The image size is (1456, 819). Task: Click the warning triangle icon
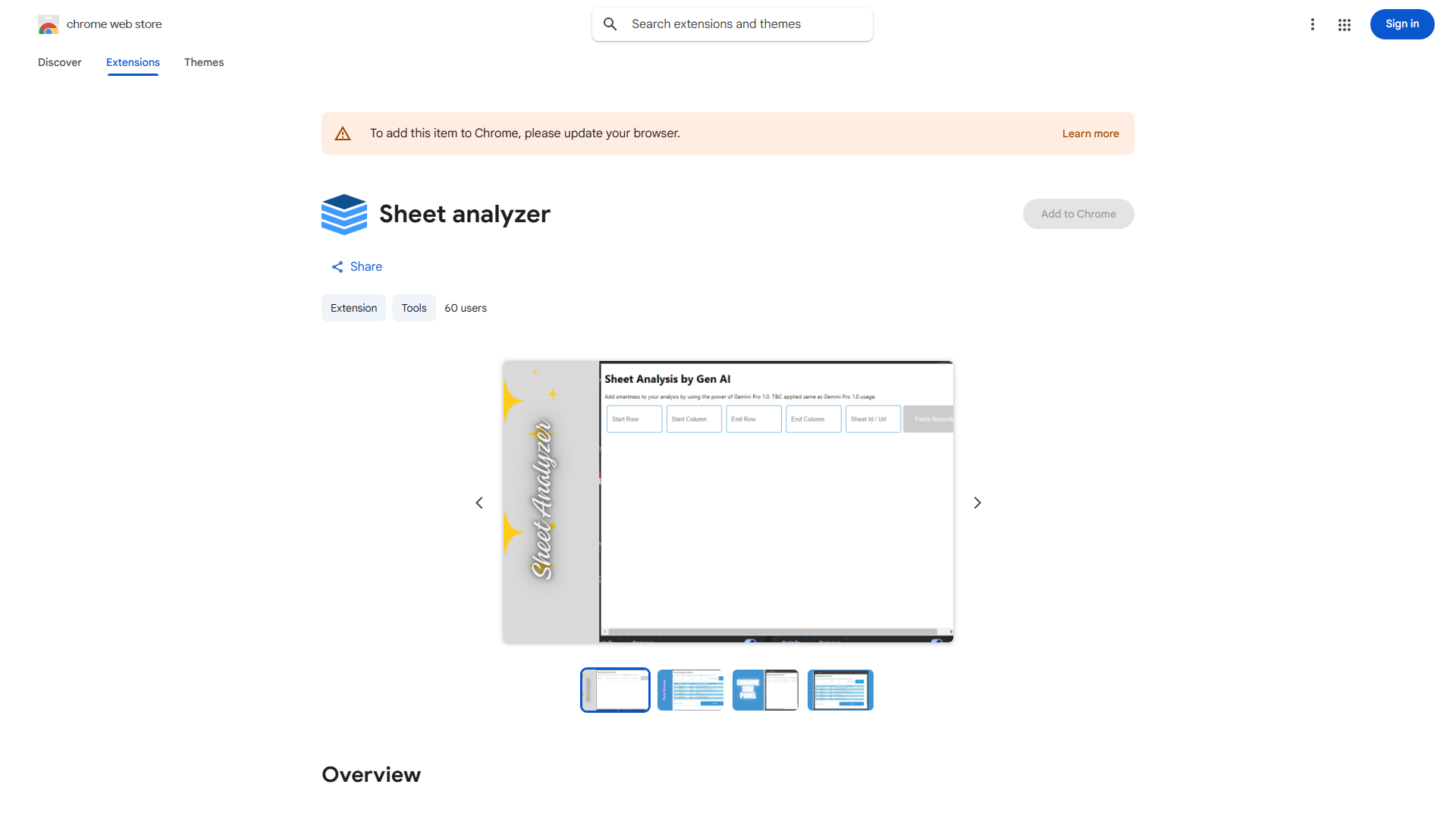[x=343, y=133]
